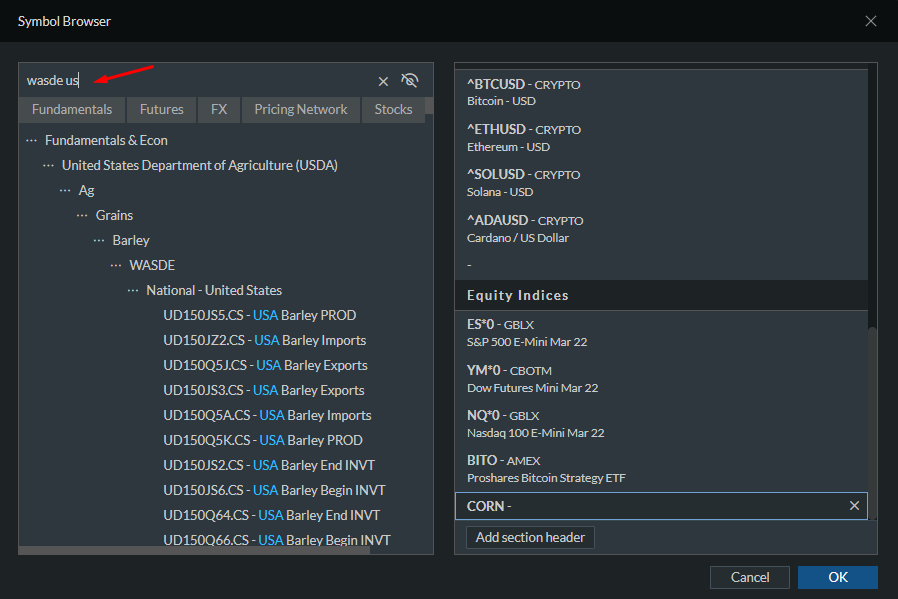Confirm with the OK button

(x=838, y=577)
